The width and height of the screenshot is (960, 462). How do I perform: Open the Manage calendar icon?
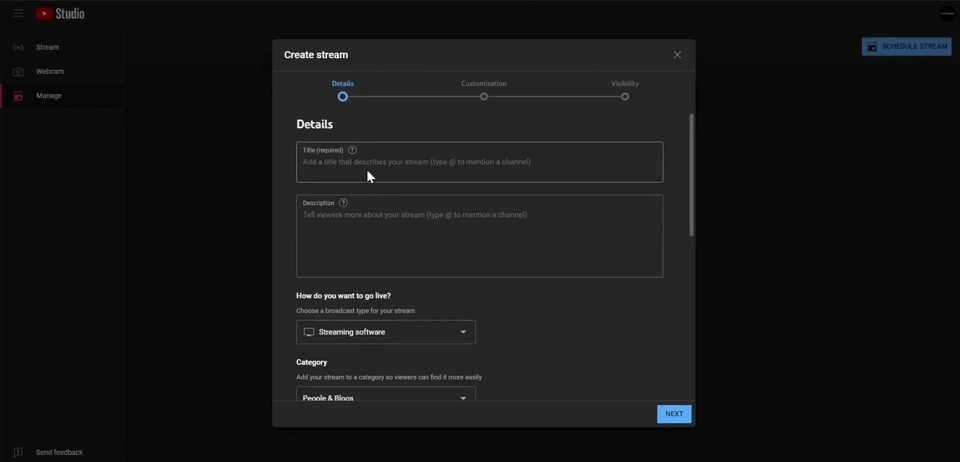click(x=18, y=96)
